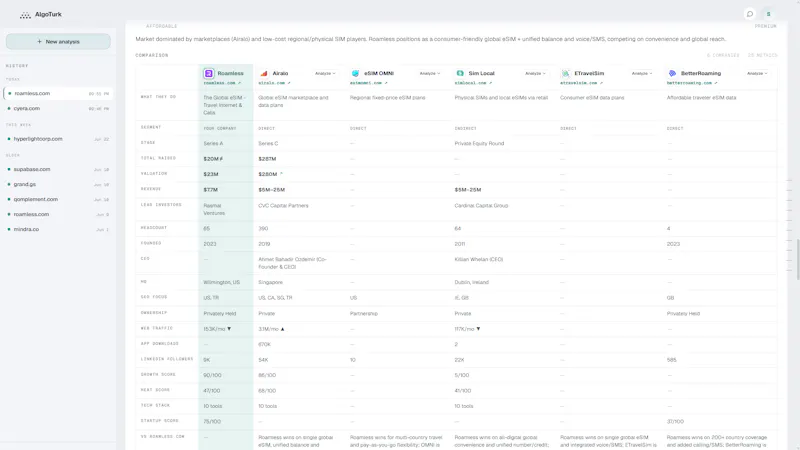This screenshot has height=450, width=800.
Task: Click the edit pencil next to $20M
Action: 221,159
